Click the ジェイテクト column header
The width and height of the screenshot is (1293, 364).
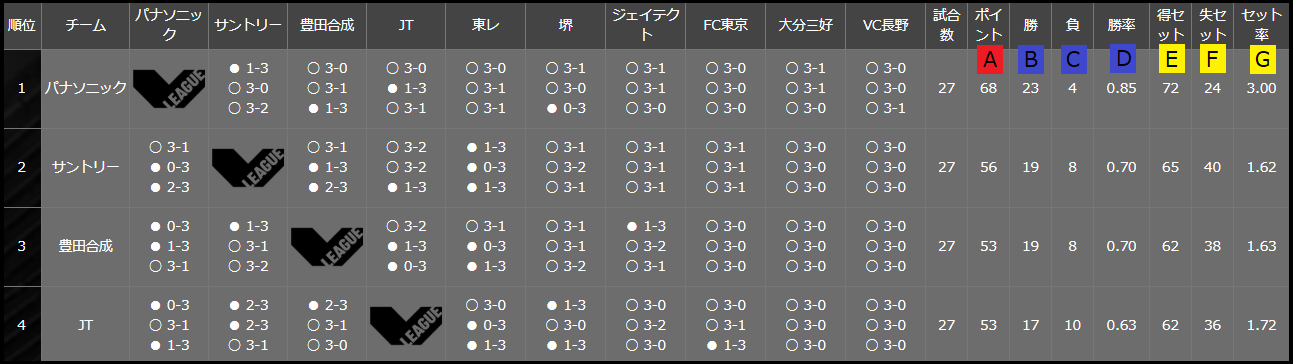(x=645, y=26)
